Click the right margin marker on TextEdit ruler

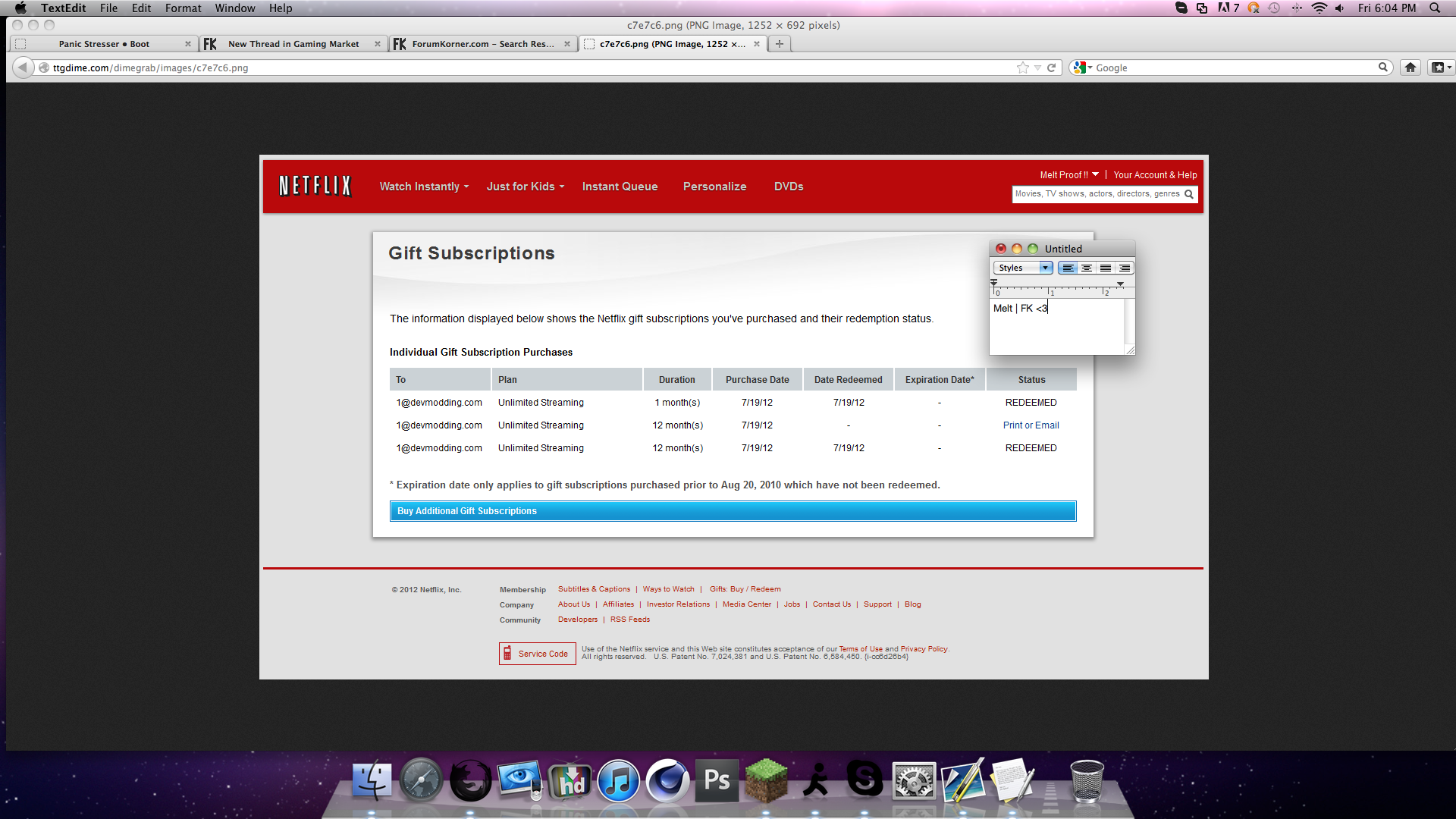click(x=1120, y=284)
